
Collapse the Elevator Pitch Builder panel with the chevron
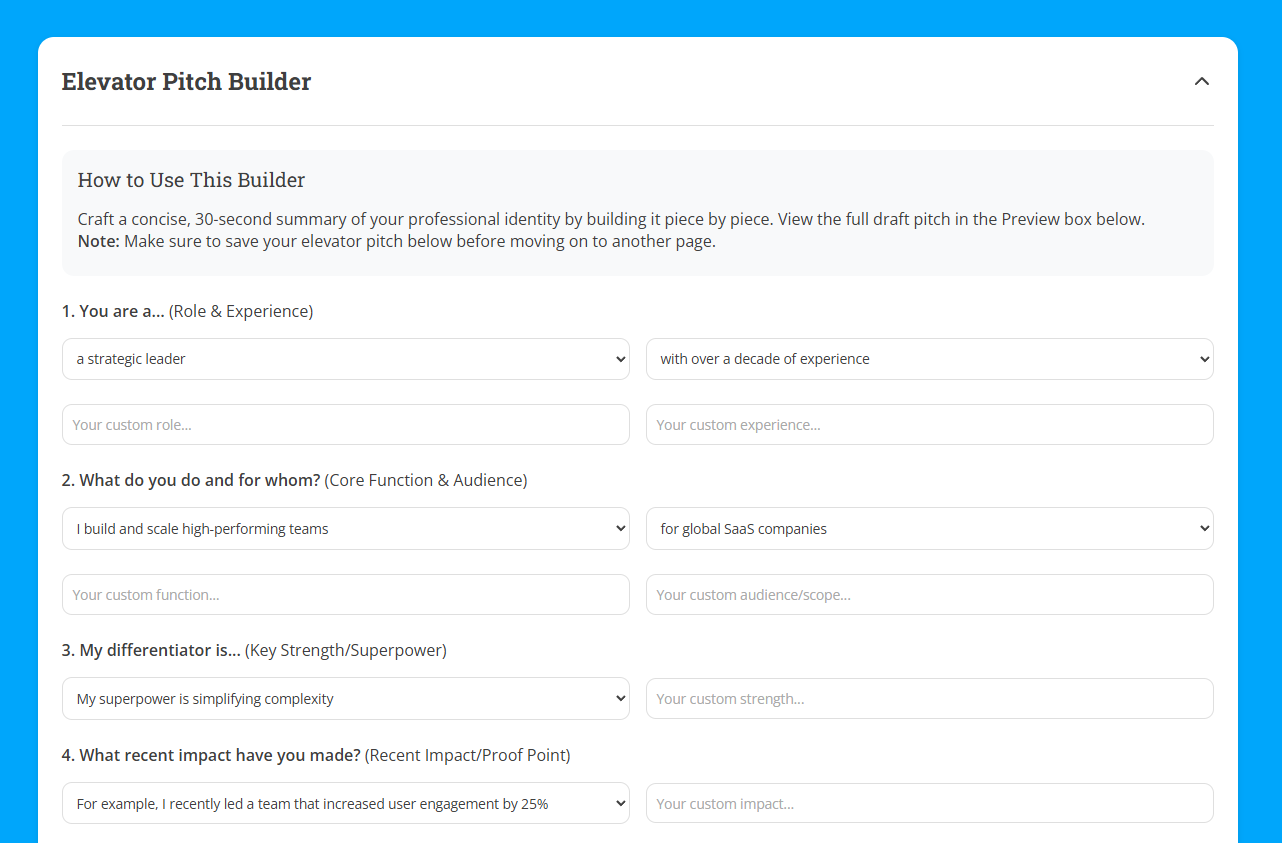[1201, 81]
